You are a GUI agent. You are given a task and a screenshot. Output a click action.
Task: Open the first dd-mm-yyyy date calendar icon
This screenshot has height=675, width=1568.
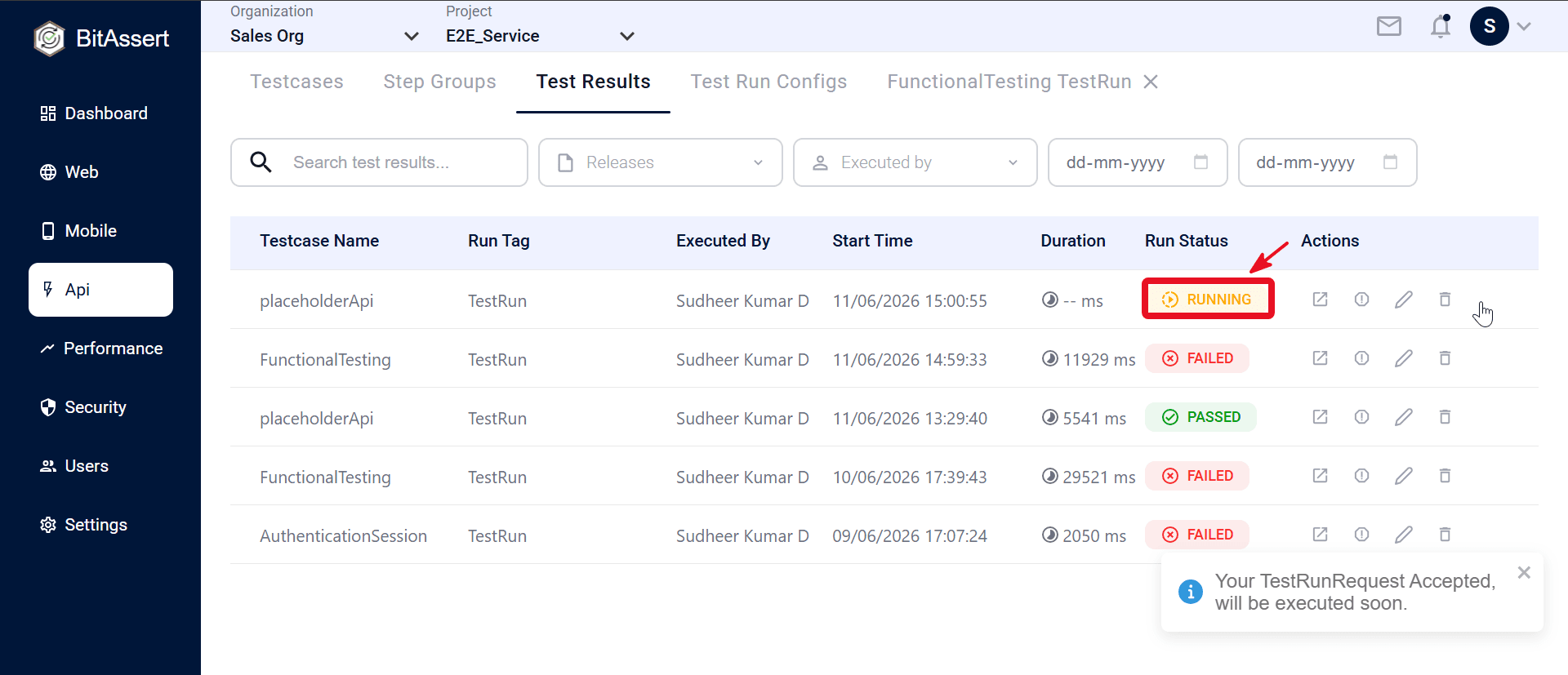point(1200,162)
